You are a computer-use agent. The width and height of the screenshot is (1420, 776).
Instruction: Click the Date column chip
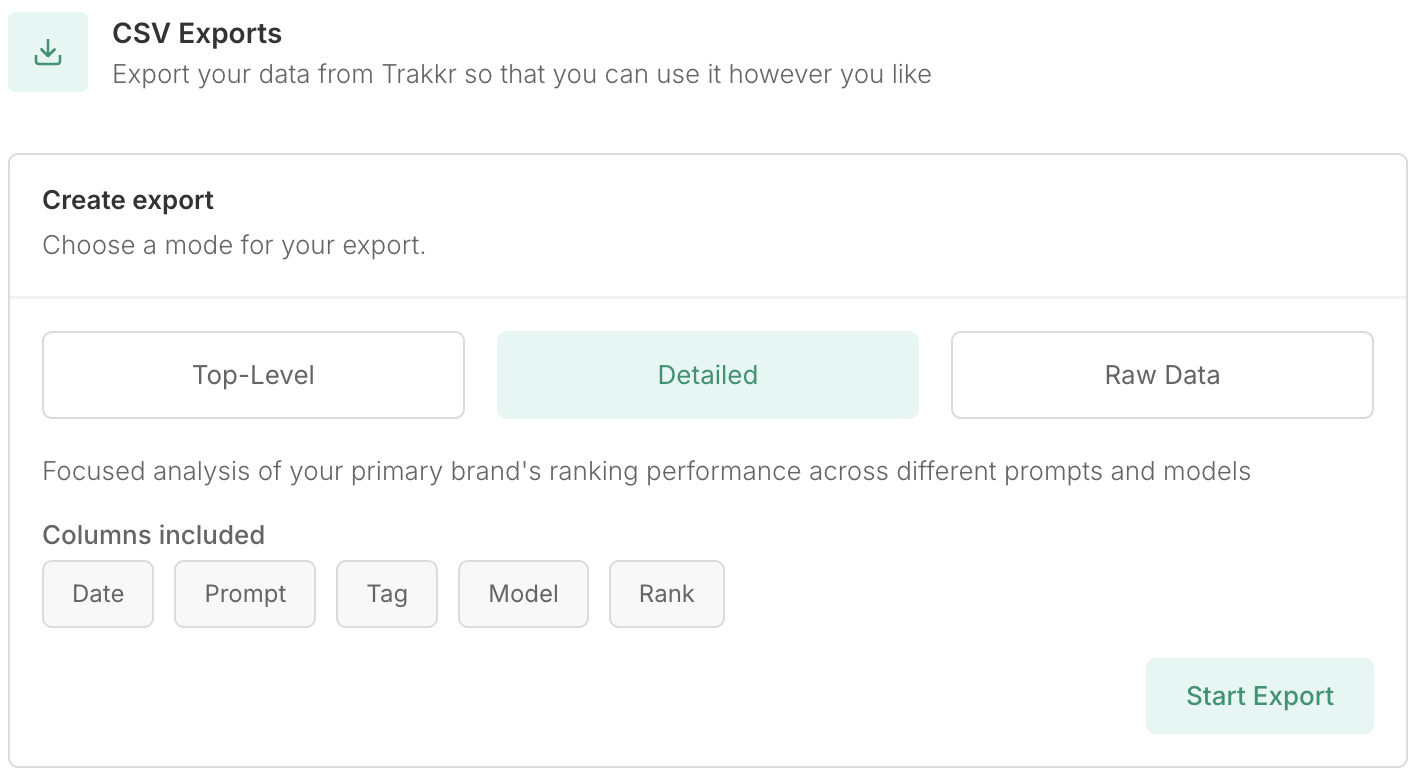pos(98,594)
